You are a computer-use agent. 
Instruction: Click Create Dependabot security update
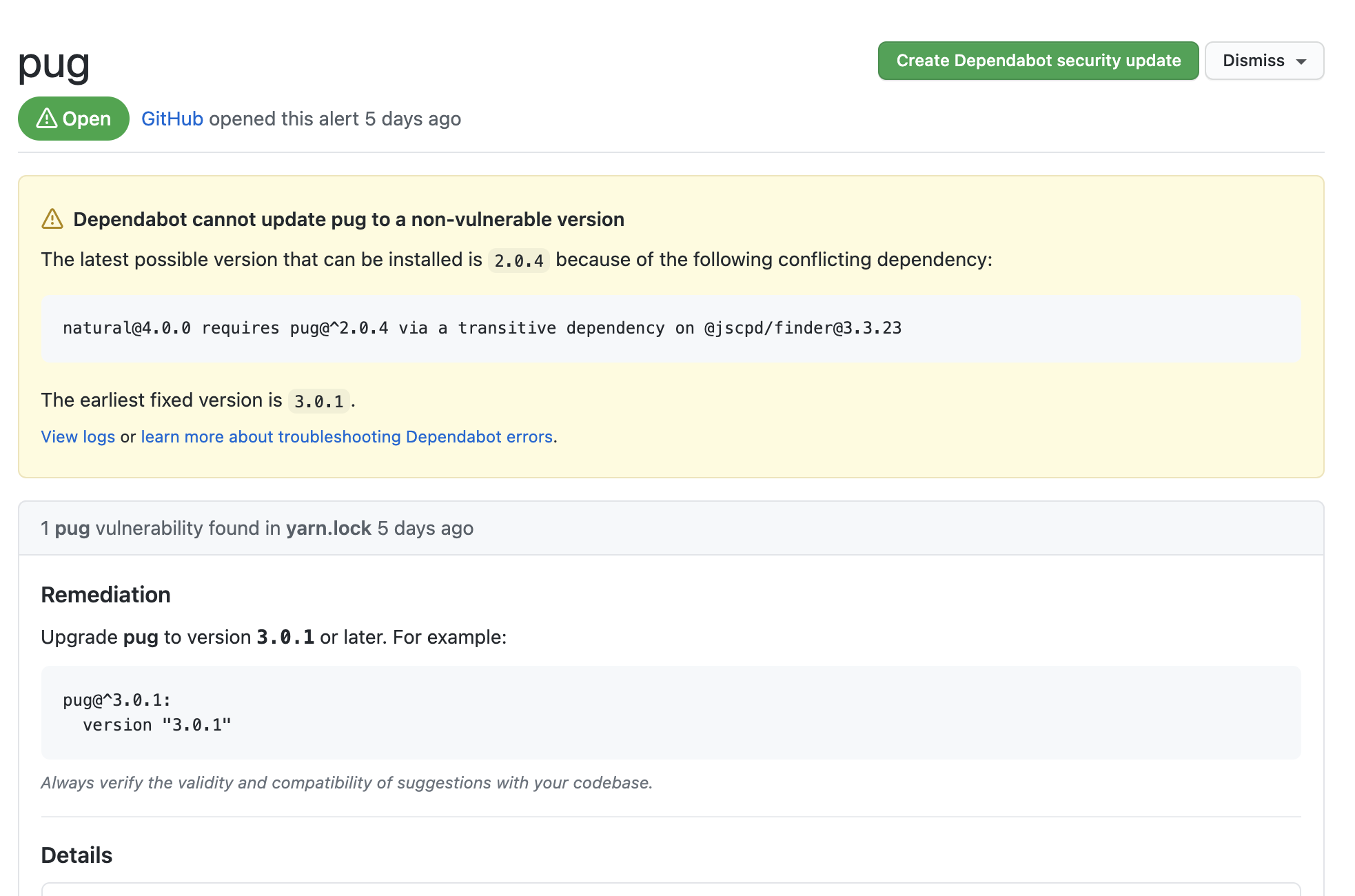tap(1037, 61)
